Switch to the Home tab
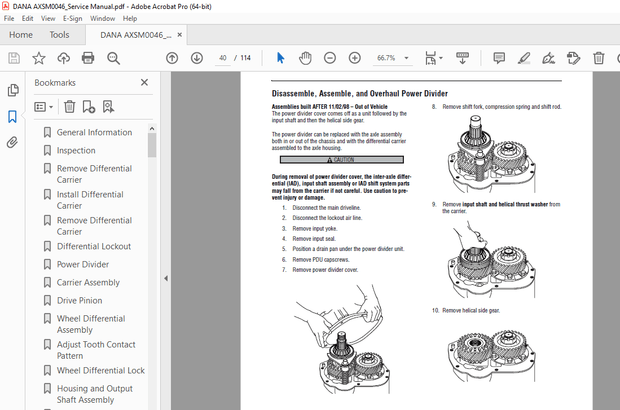The width and height of the screenshot is (620, 410). coord(21,35)
